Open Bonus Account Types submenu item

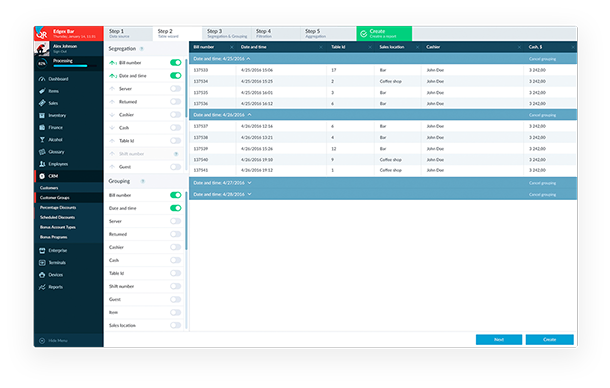point(58,227)
